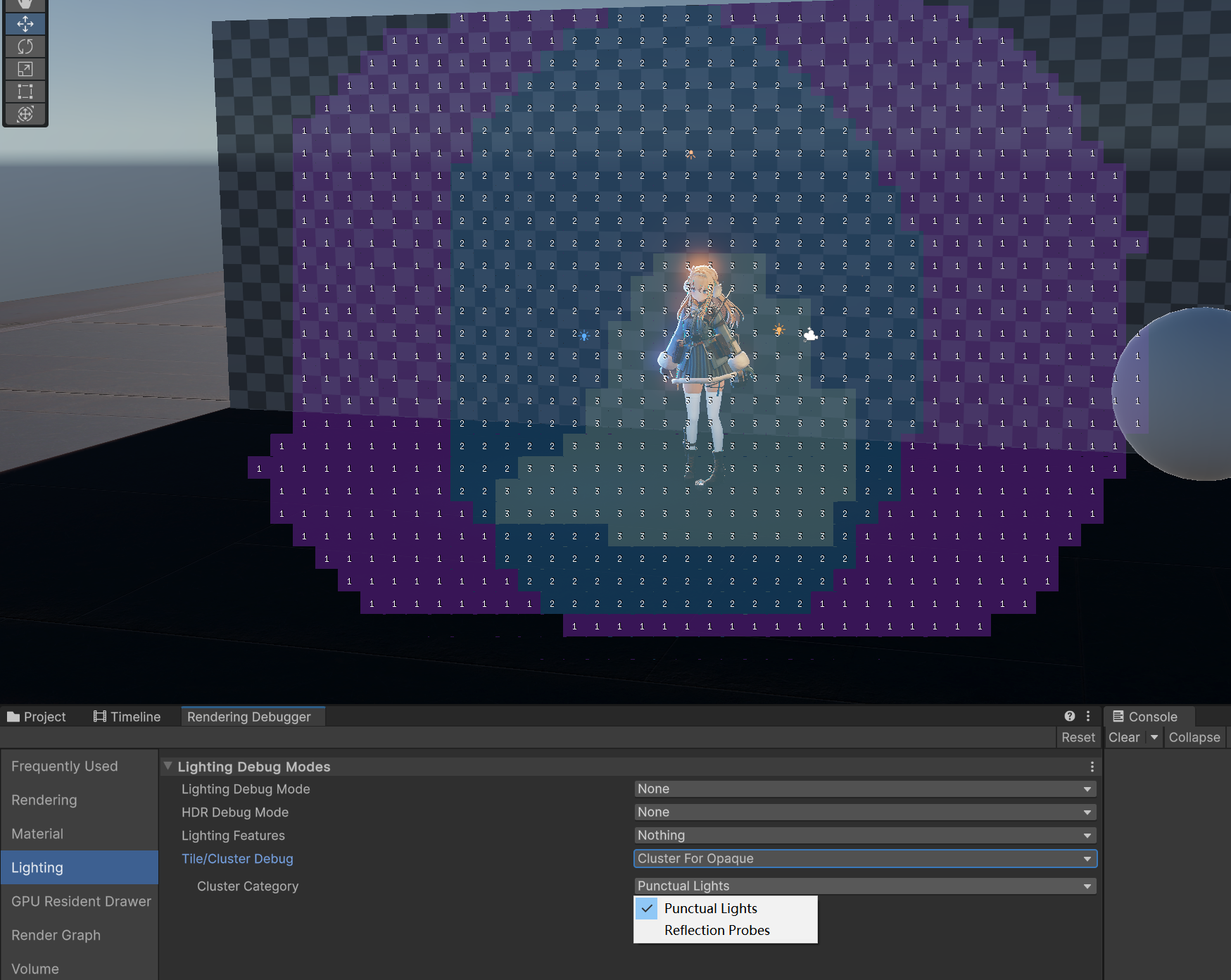Select the Scale tool in scene toolbar
Viewport: 1231px width, 980px height.
(x=25, y=69)
